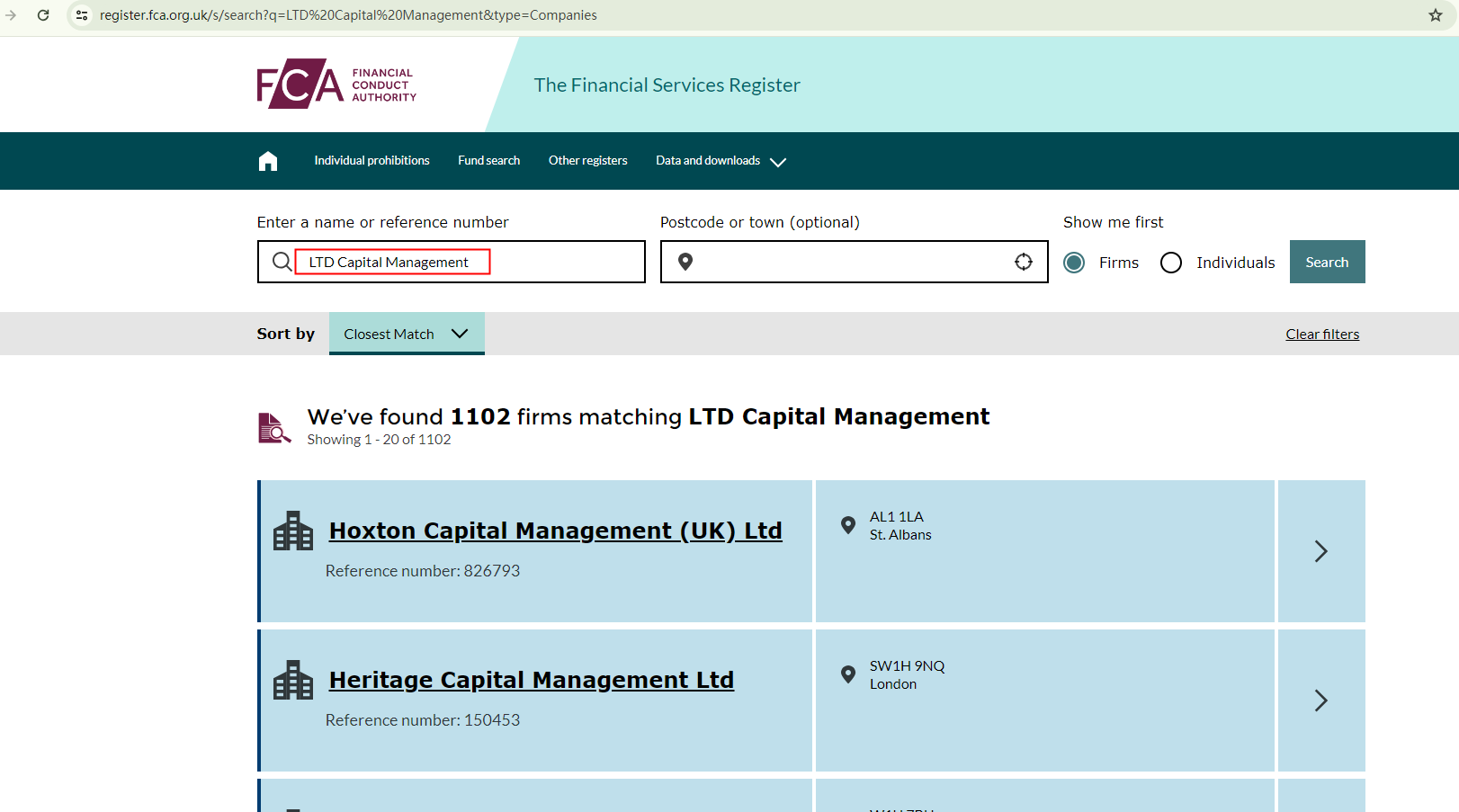Open Hoxton Capital result arrow
Viewport: 1459px width, 812px height.
(1320, 551)
